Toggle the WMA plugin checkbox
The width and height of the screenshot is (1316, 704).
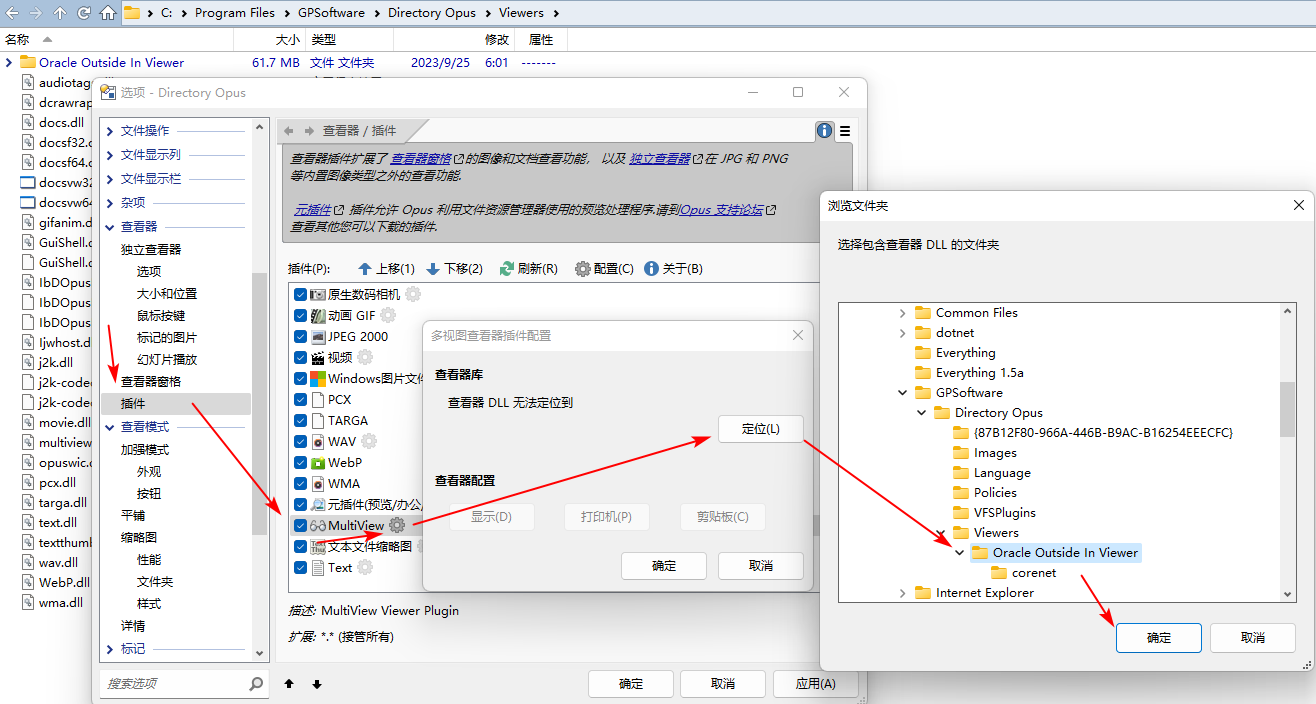300,484
